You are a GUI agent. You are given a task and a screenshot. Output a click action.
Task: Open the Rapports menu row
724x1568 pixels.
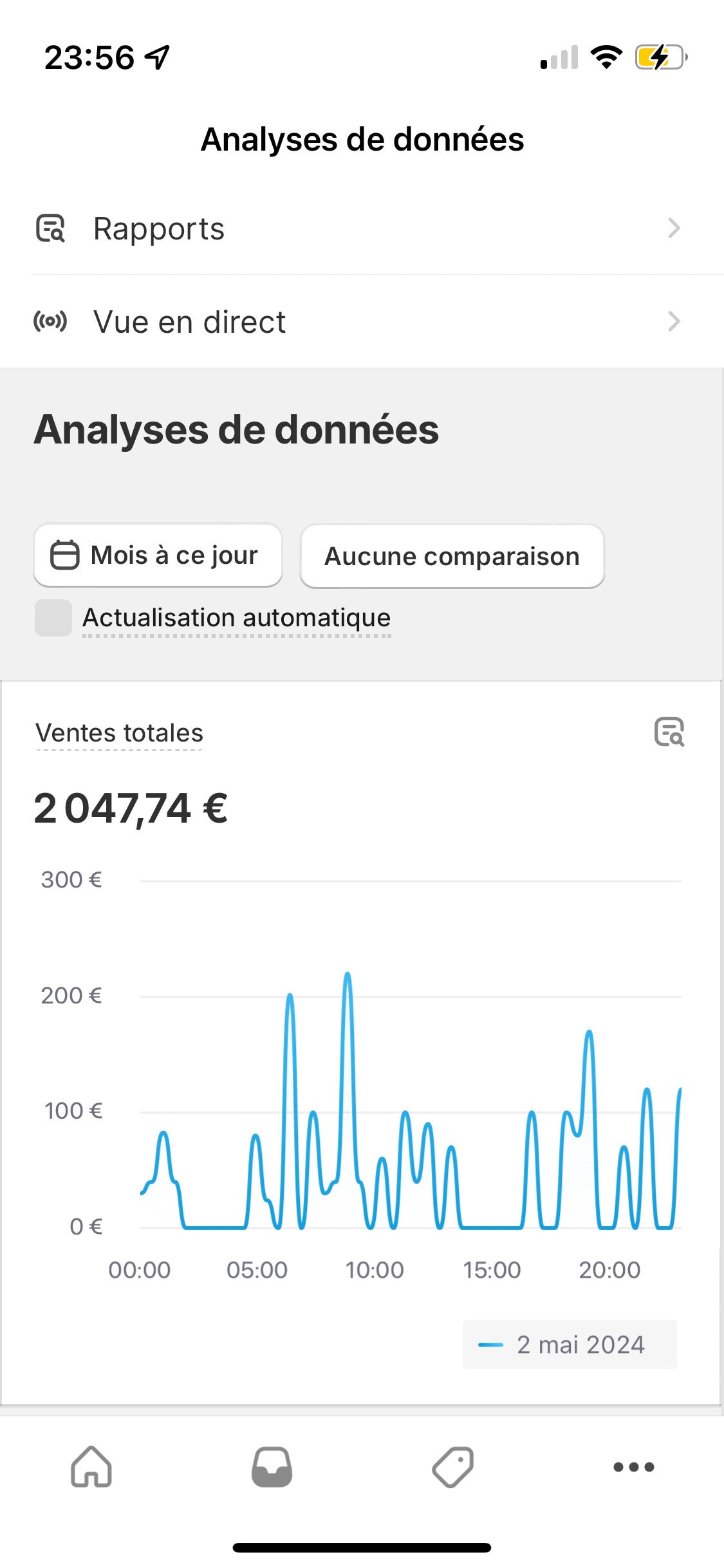pyautogui.click(x=360, y=228)
